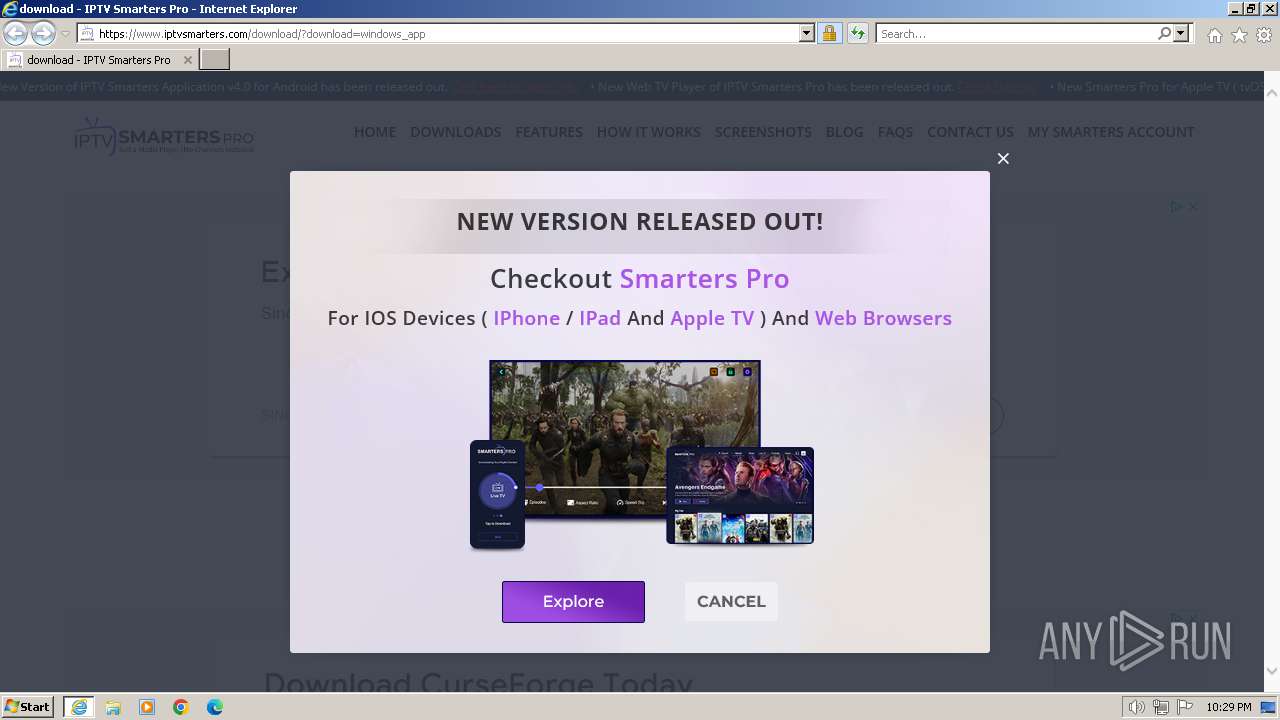The height and width of the screenshot is (720, 1280).
Task: Open a new browser tab
Action: click(215, 60)
